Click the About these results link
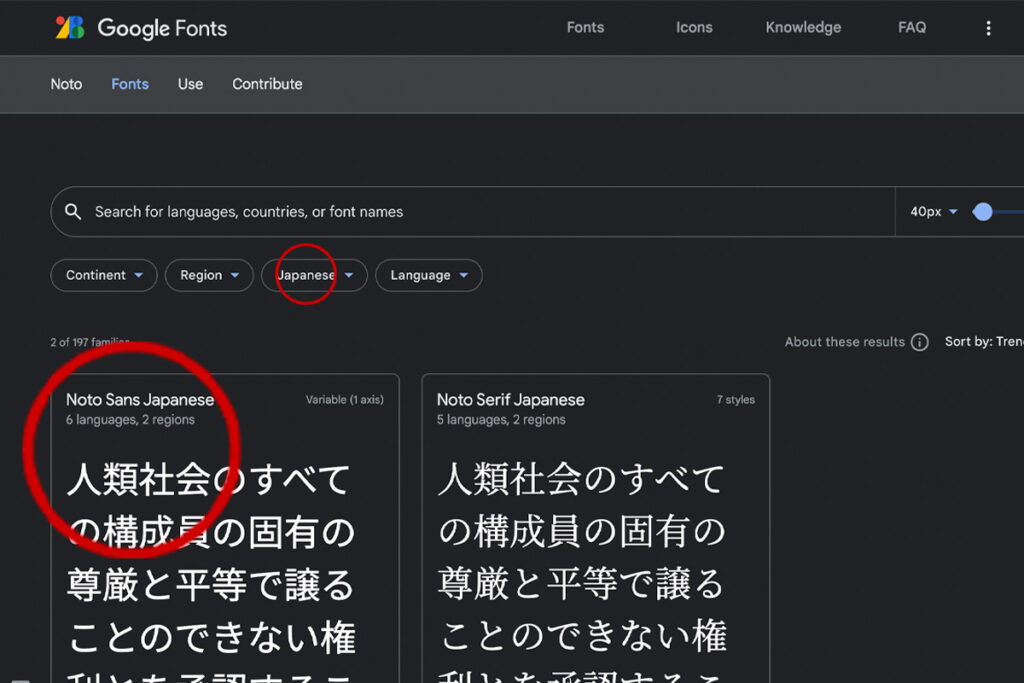This screenshot has width=1024, height=683. click(x=844, y=342)
